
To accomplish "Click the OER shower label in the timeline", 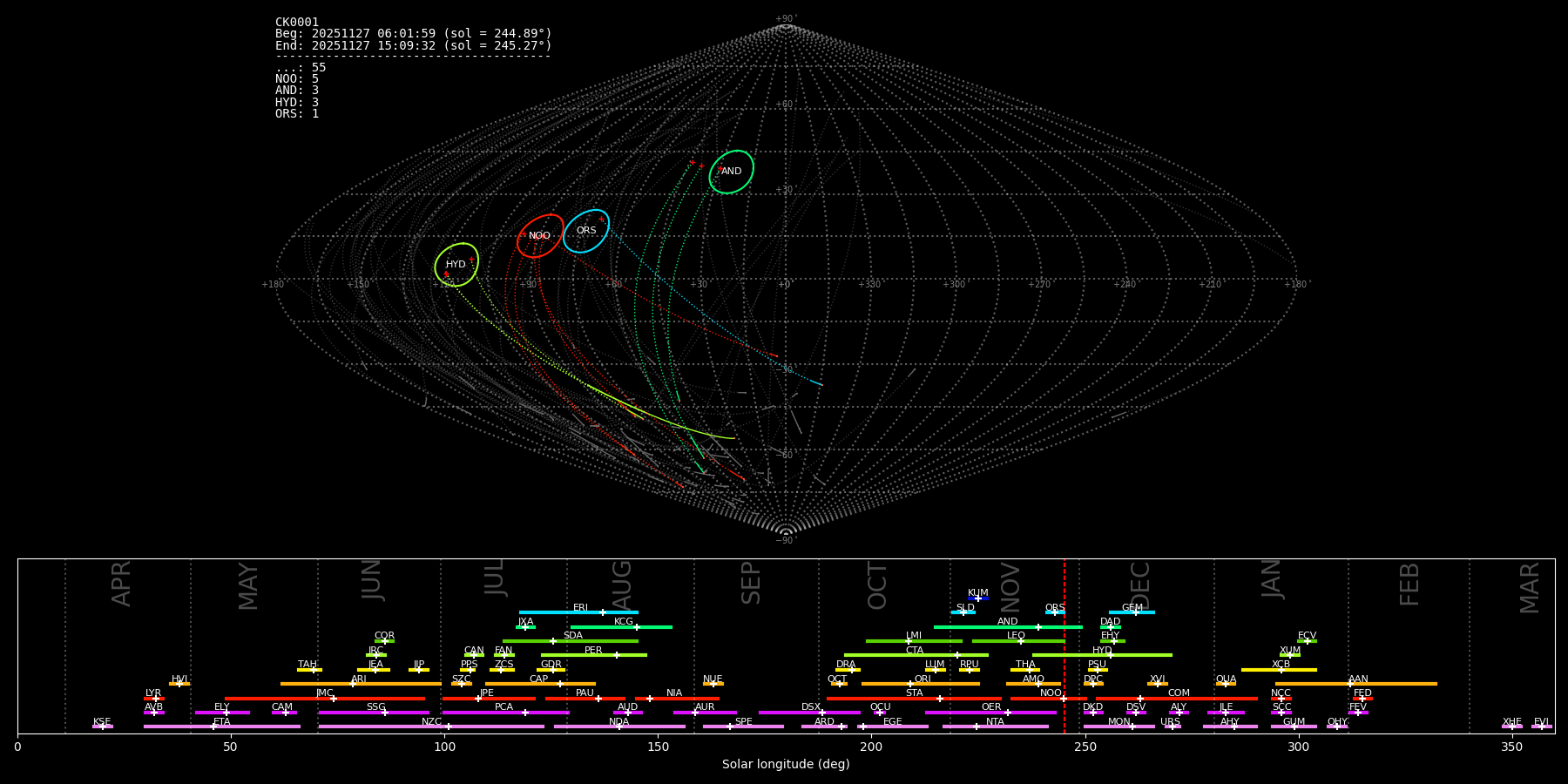I will (991, 707).
